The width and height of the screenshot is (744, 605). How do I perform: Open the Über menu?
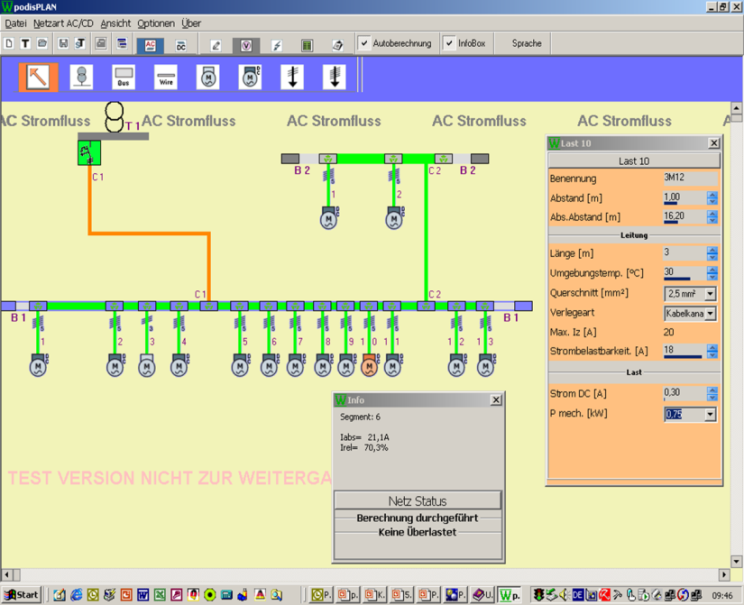(x=191, y=23)
